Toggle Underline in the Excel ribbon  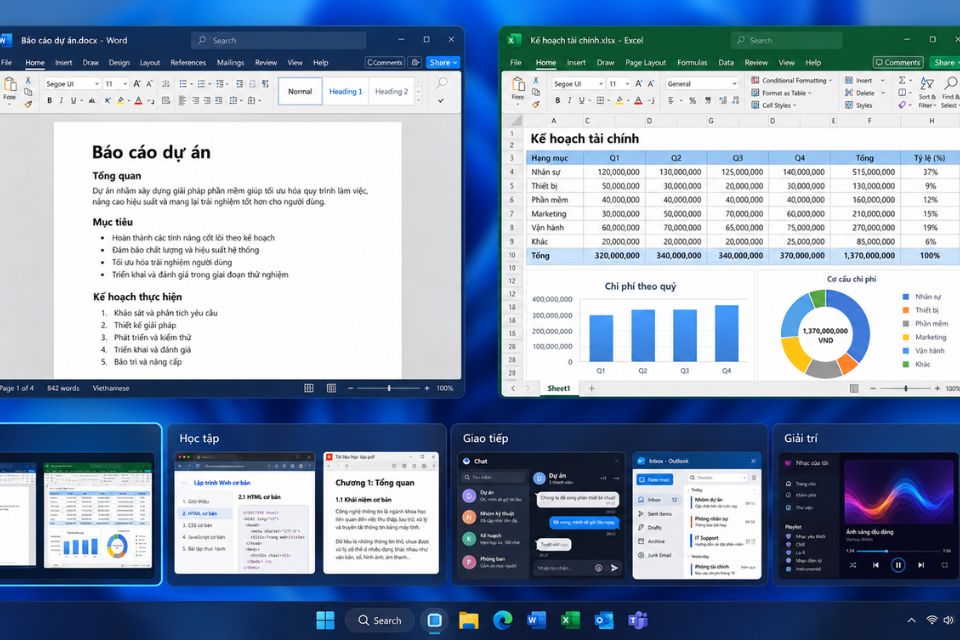pos(582,100)
